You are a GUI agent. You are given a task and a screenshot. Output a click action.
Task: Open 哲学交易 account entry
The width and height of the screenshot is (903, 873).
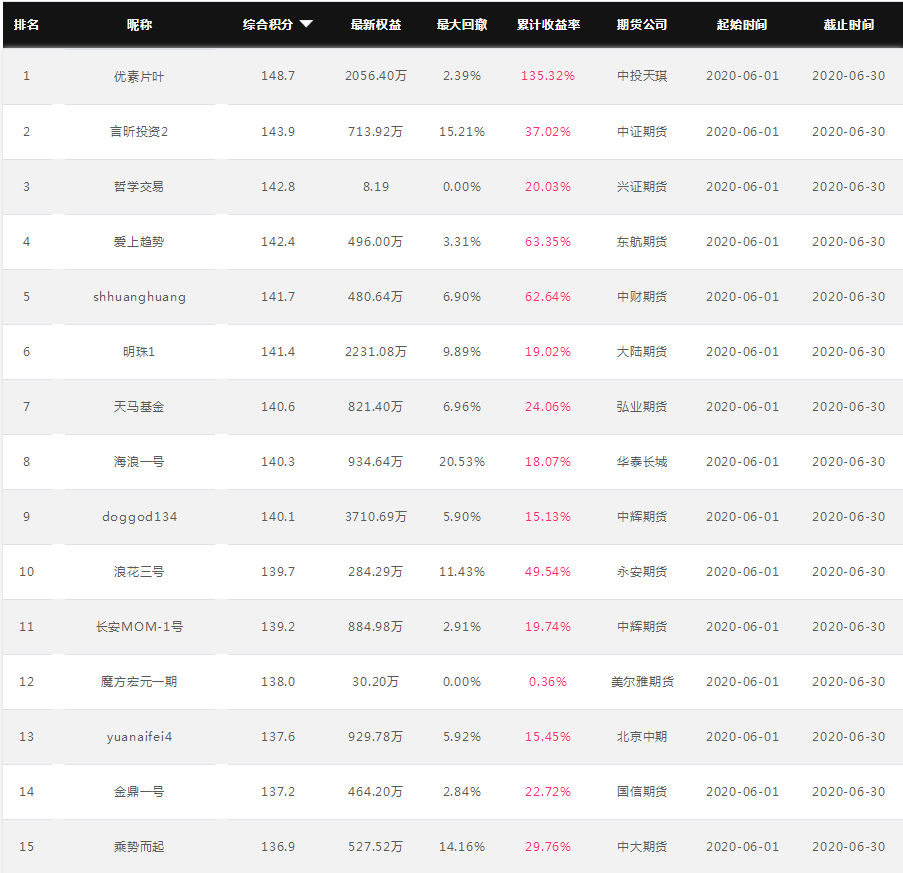tap(139, 187)
